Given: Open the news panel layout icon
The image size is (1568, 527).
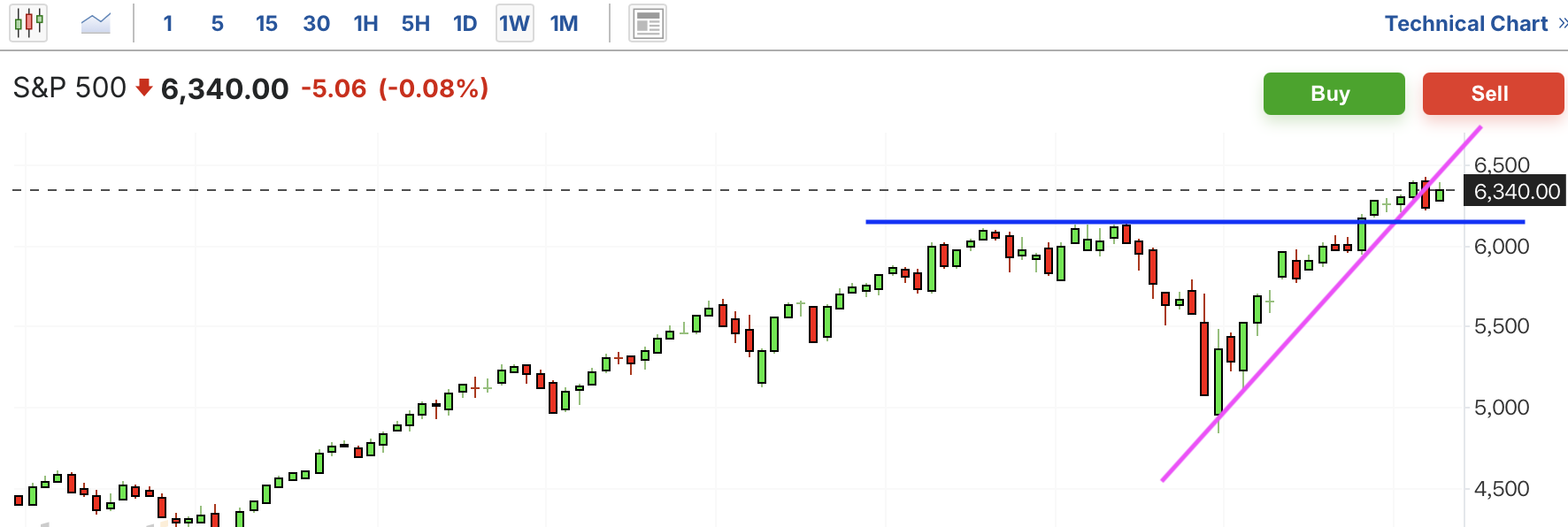Looking at the screenshot, I should [x=648, y=24].
